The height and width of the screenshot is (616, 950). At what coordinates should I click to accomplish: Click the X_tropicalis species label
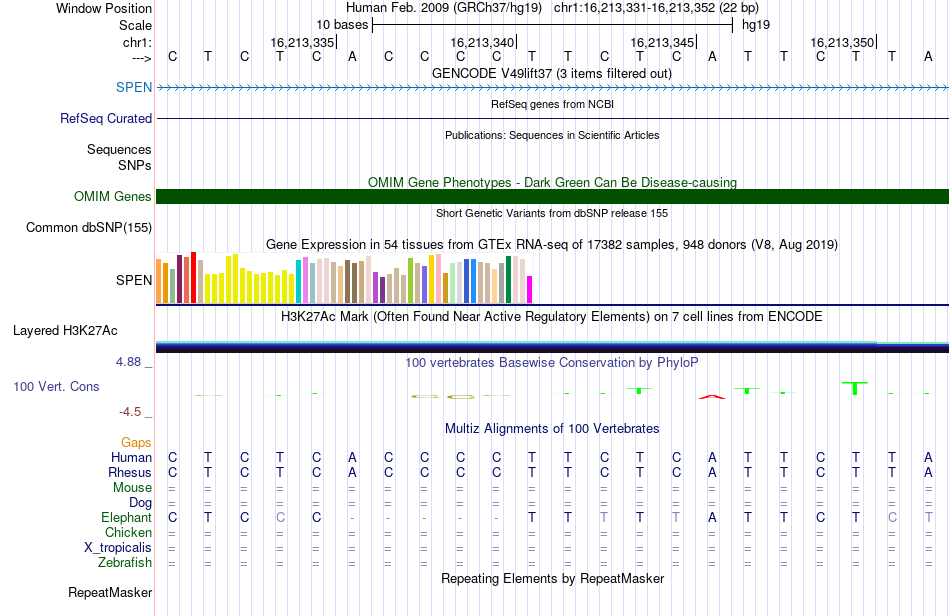pos(118,548)
